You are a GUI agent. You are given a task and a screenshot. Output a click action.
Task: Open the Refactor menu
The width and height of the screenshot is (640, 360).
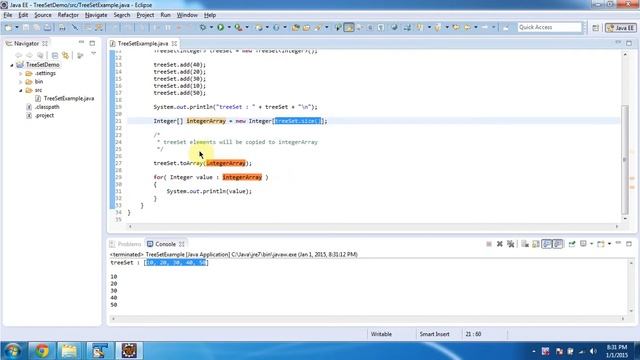[x=68, y=15]
